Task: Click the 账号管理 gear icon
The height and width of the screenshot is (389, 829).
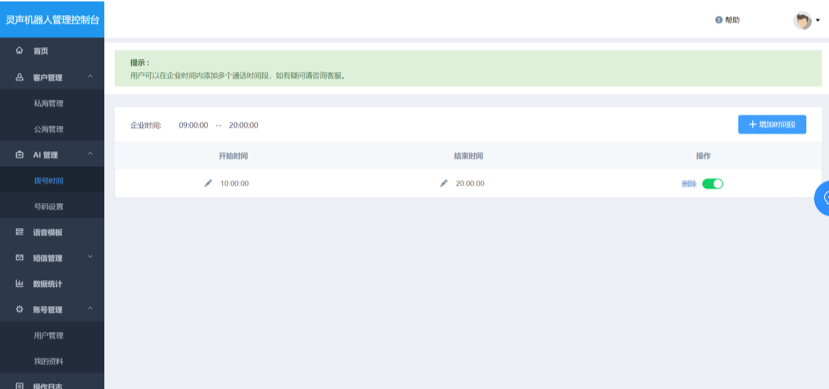Action: [20, 309]
